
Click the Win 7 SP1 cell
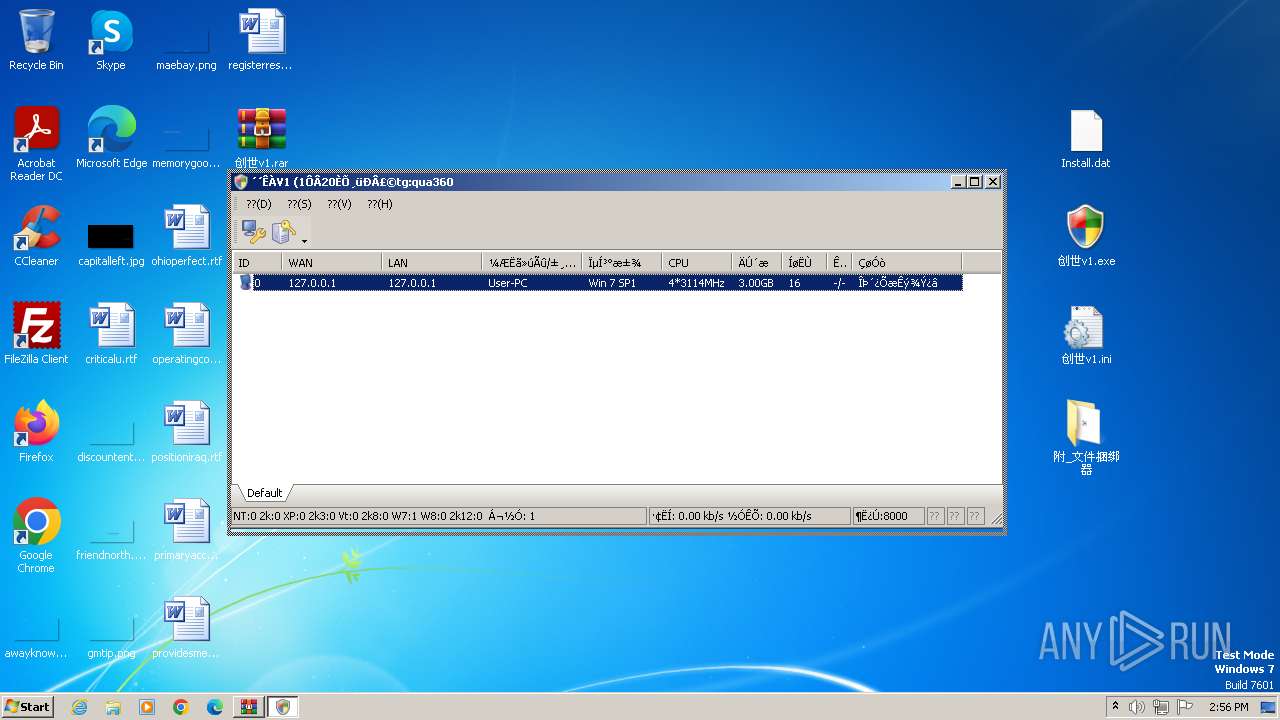click(x=612, y=283)
